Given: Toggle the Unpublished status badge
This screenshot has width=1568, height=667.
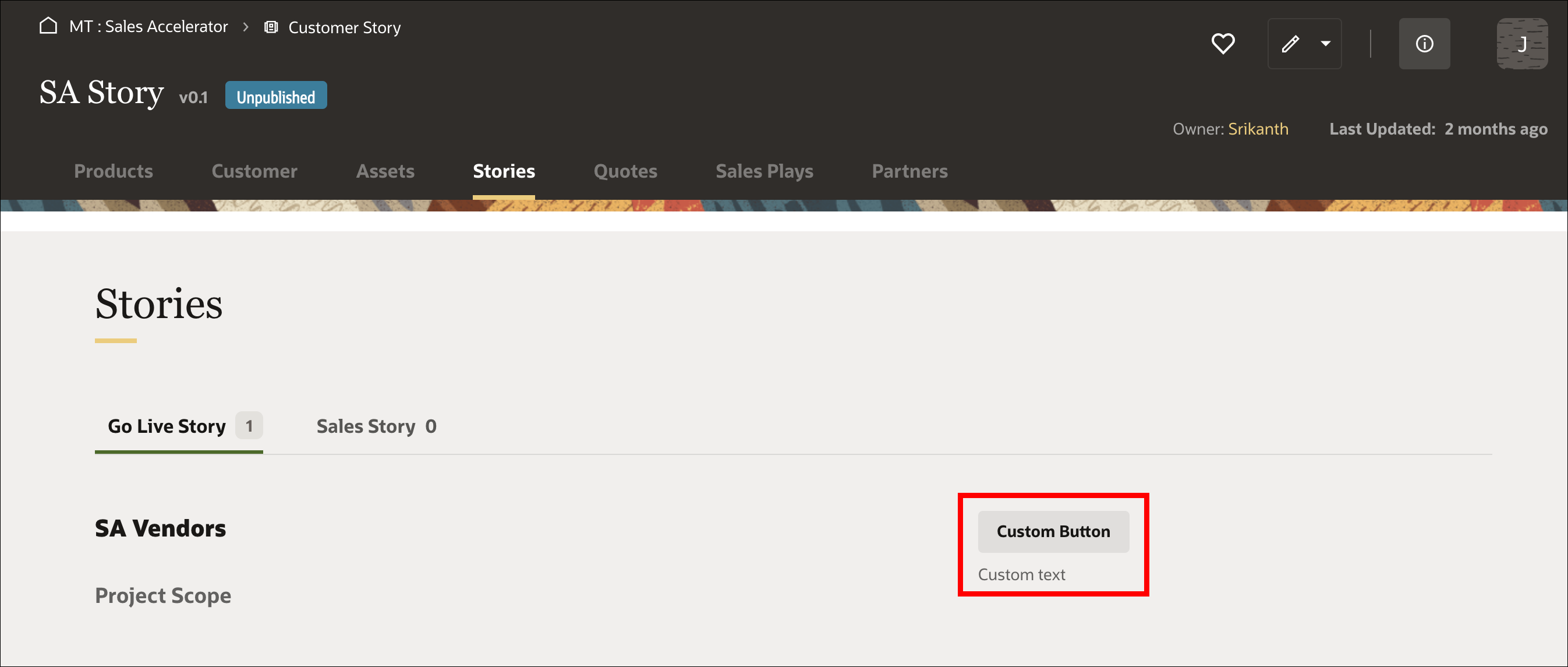Looking at the screenshot, I should [275, 95].
